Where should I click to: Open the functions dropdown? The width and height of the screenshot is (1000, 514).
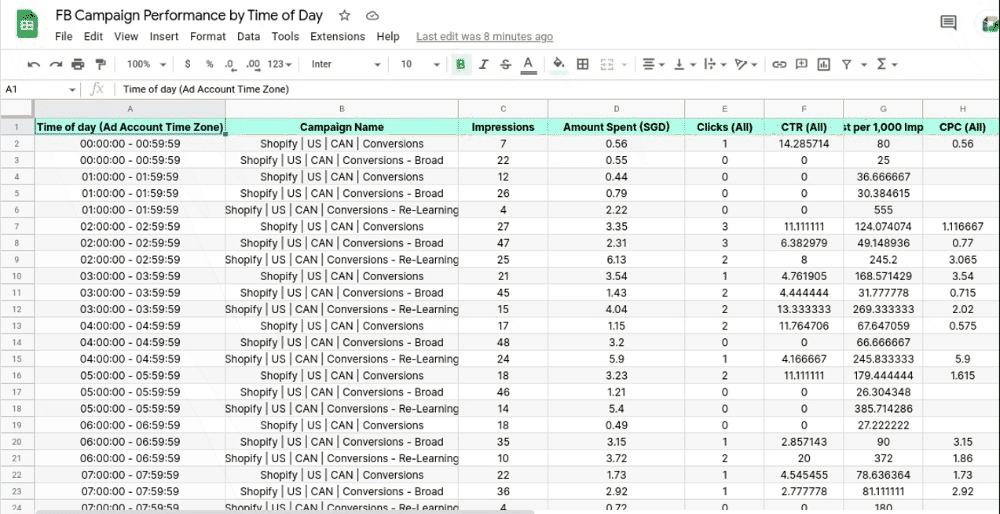[x=886, y=64]
